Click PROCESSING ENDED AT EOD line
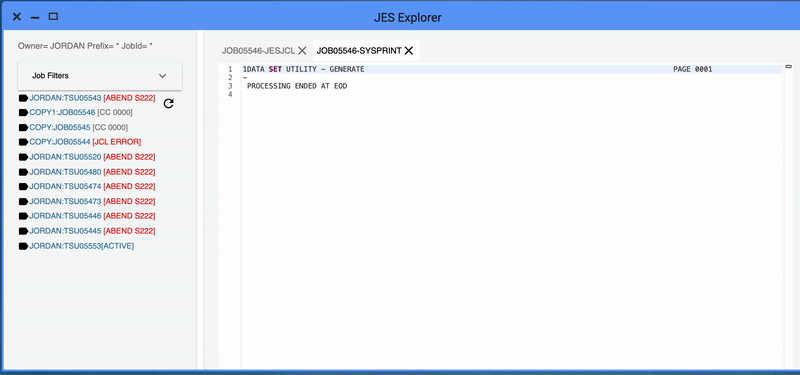The height and width of the screenshot is (375, 800). [x=297, y=86]
